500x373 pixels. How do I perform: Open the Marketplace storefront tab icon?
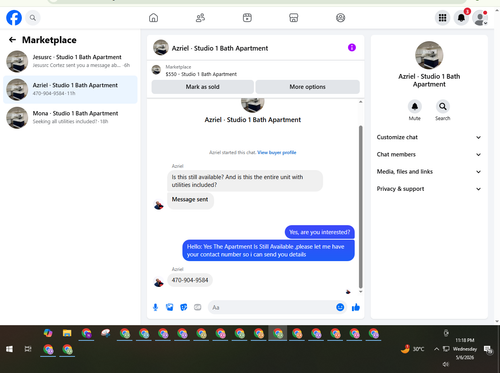tap(294, 18)
